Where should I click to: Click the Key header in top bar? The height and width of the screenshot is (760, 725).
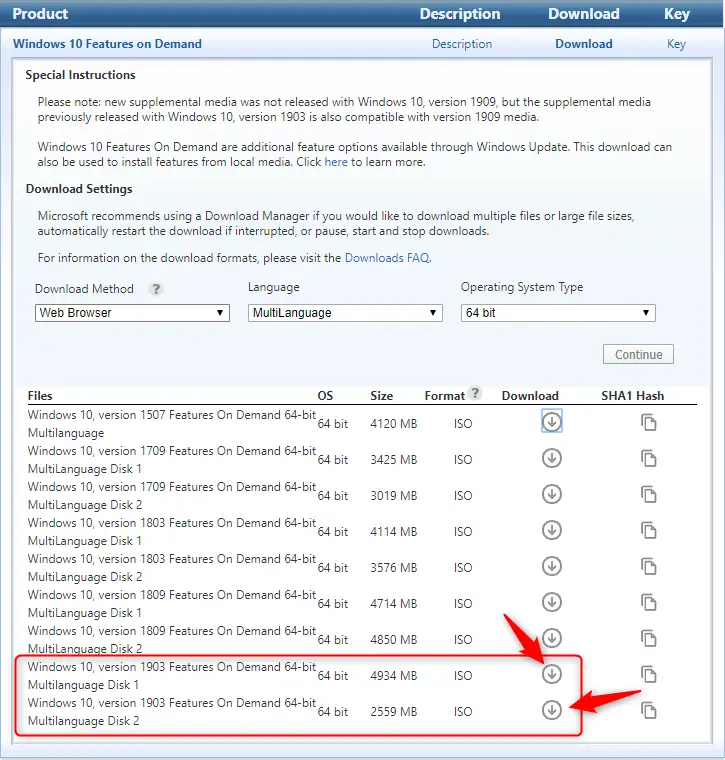tap(677, 14)
